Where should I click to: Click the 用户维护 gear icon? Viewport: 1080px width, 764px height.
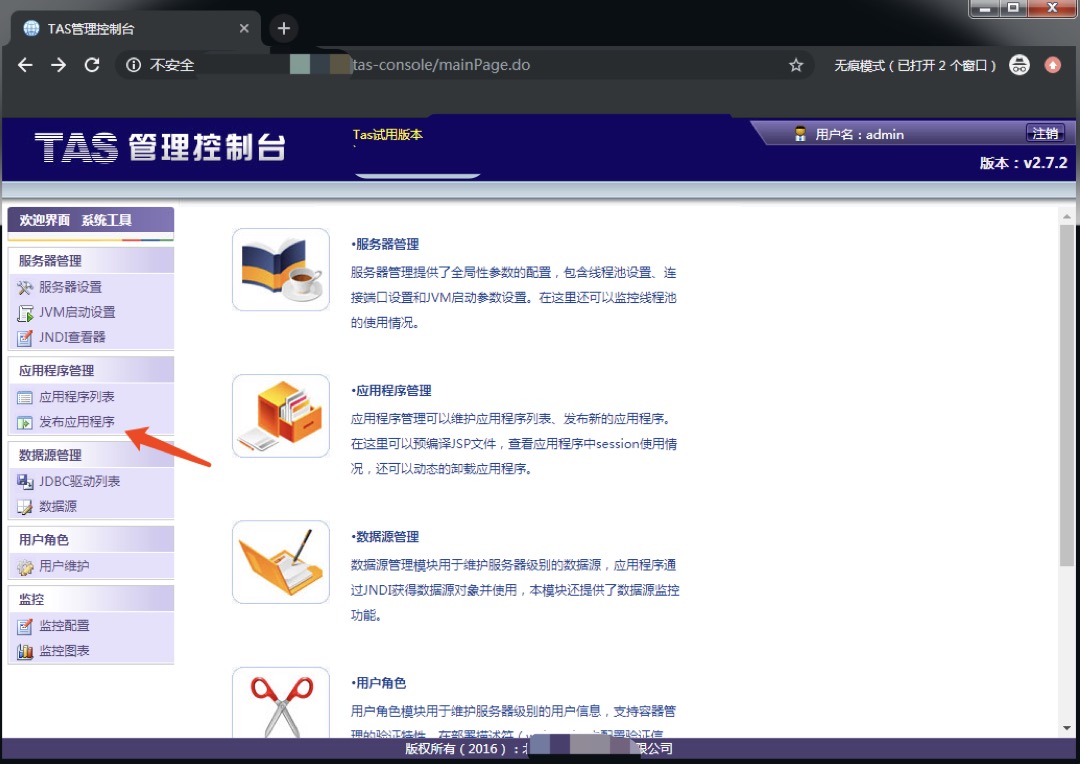point(25,566)
